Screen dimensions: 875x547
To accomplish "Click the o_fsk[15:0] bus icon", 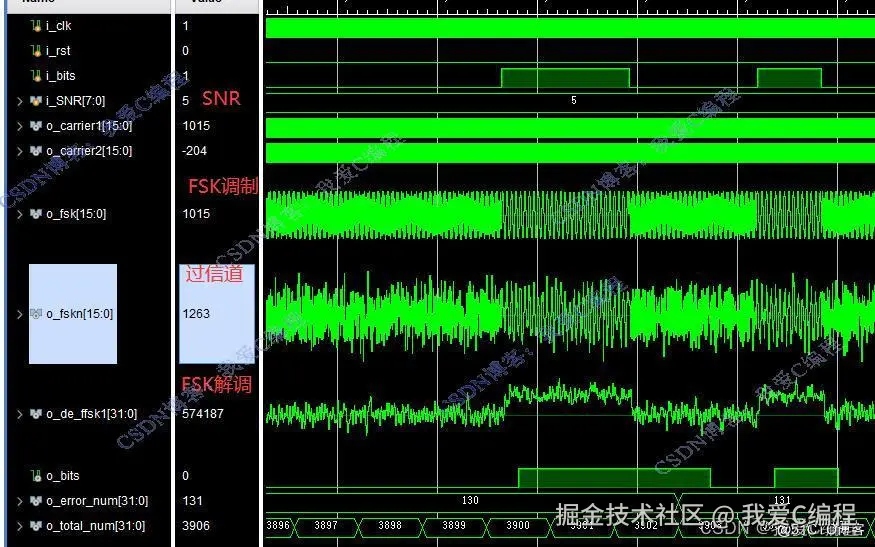I will click(x=36, y=214).
